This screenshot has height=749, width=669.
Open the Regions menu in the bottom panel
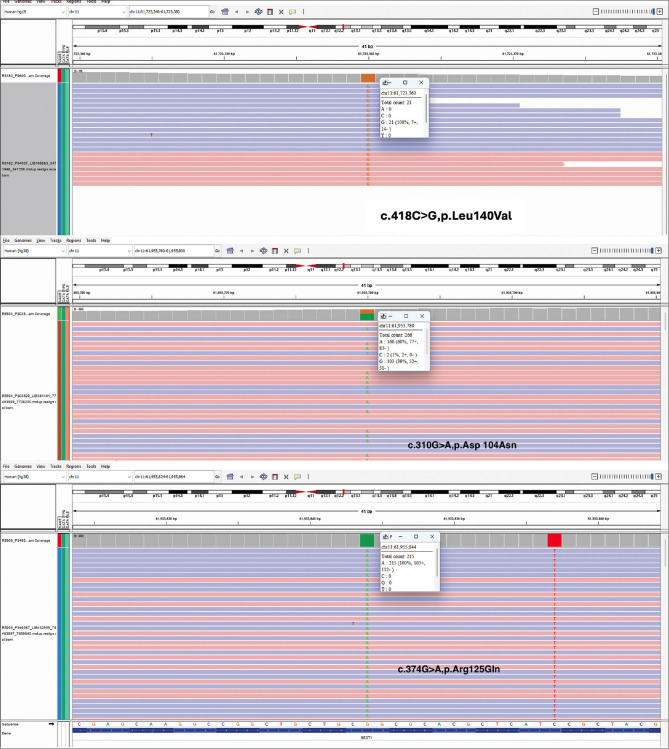point(71,466)
